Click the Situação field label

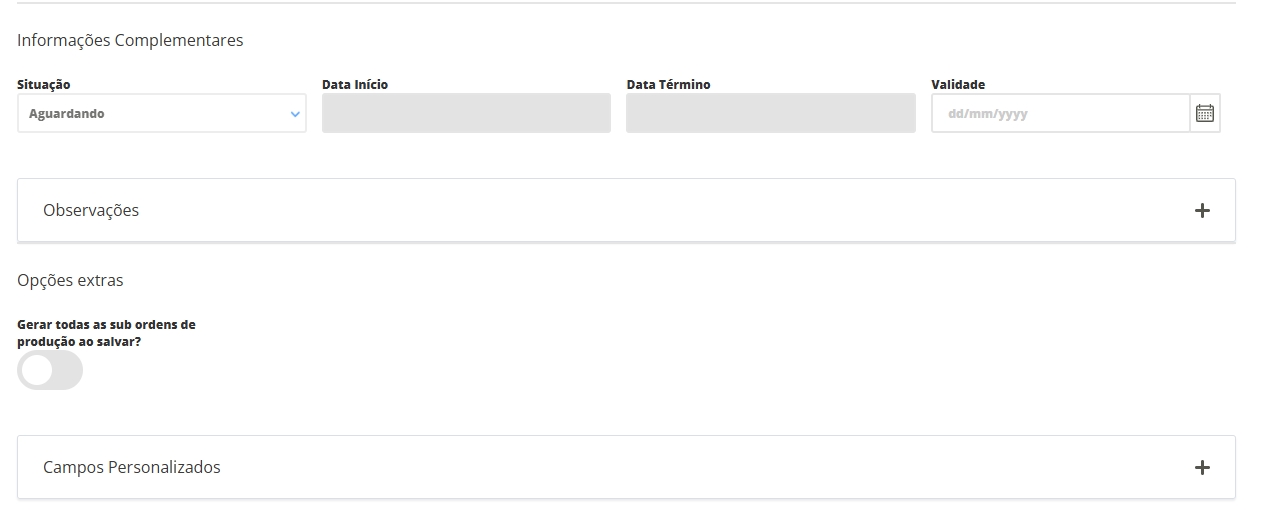[44, 85]
